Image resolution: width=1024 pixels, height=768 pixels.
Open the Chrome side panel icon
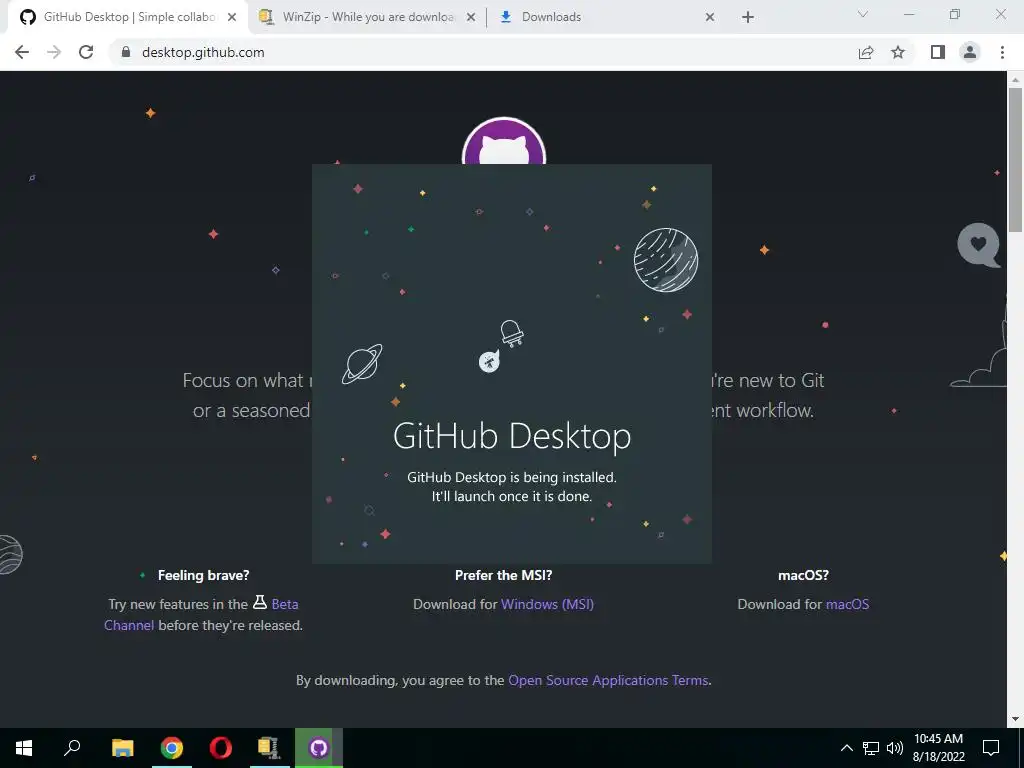[938, 52]
